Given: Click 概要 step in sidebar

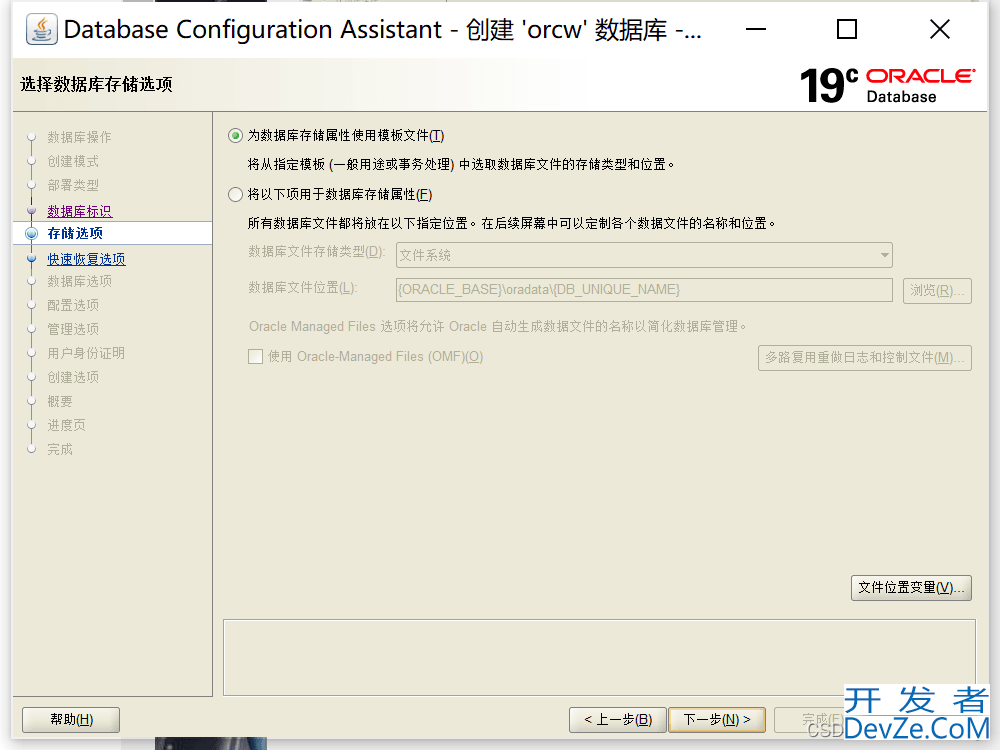Looking at the screenshot, I should click(x=60, y=402).
